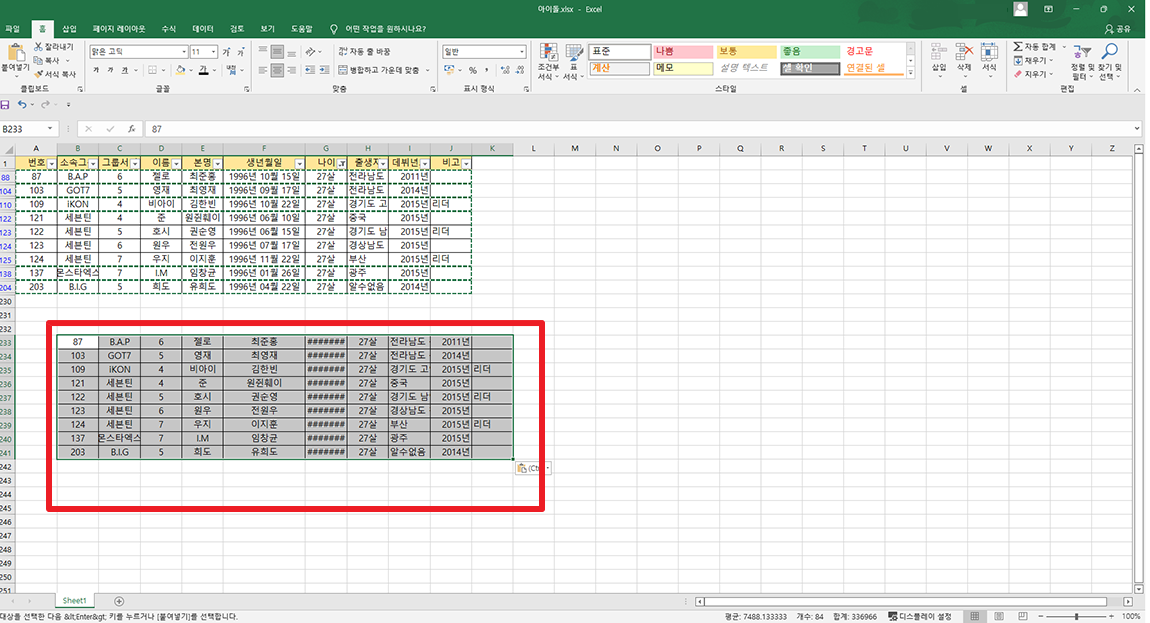1150x623 pixels.
Task: Click the Borders icon in the font group
Action: (x=153, y=70)
